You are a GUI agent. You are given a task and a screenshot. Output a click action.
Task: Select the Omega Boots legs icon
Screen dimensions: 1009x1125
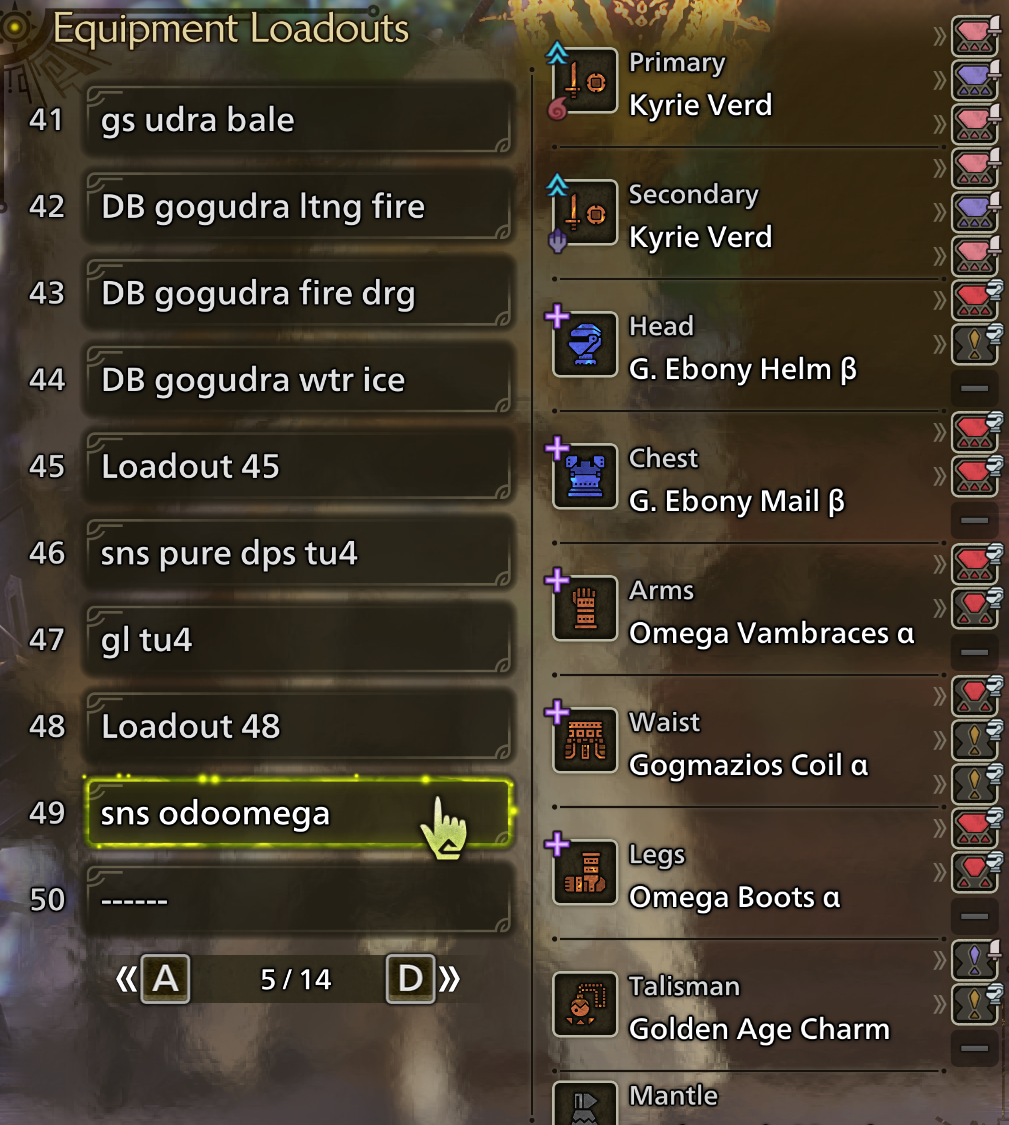(585, 872)
